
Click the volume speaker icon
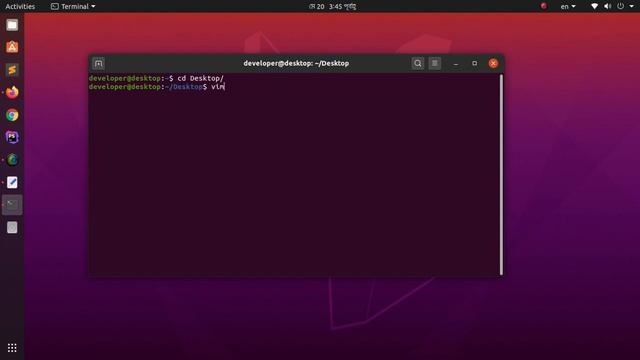pos(607,6)
